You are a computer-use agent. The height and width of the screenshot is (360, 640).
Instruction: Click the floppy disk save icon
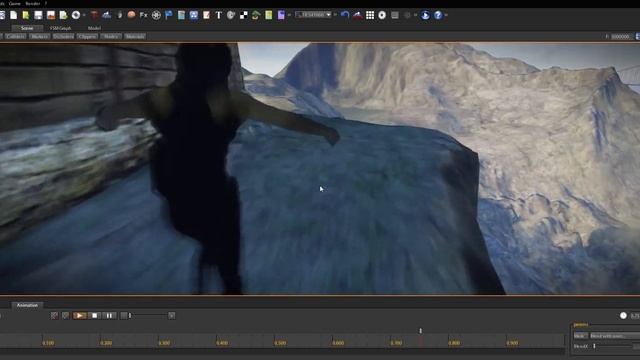[x=38, y=15]
